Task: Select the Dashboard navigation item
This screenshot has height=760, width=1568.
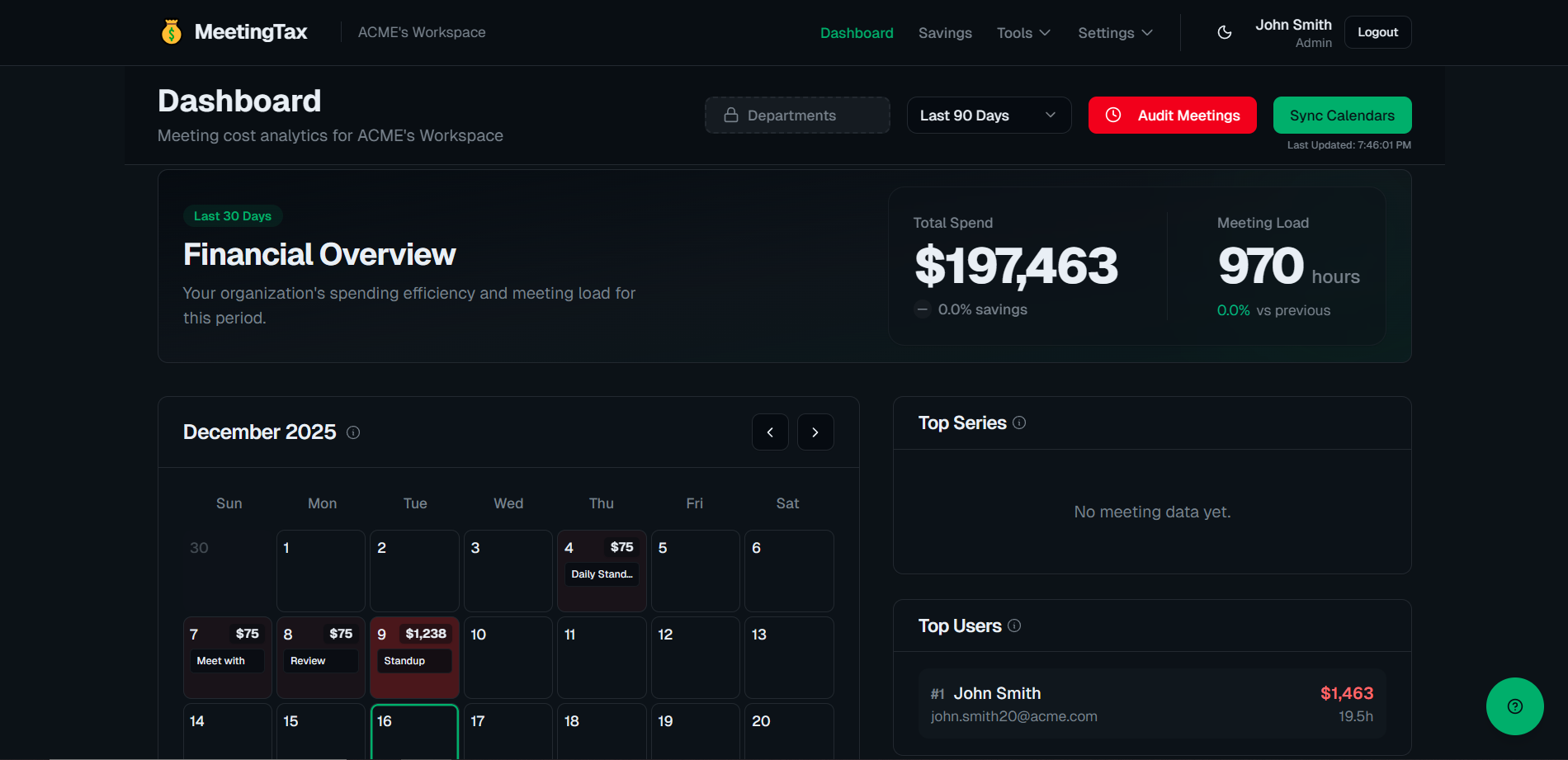Action: point(857,32)
